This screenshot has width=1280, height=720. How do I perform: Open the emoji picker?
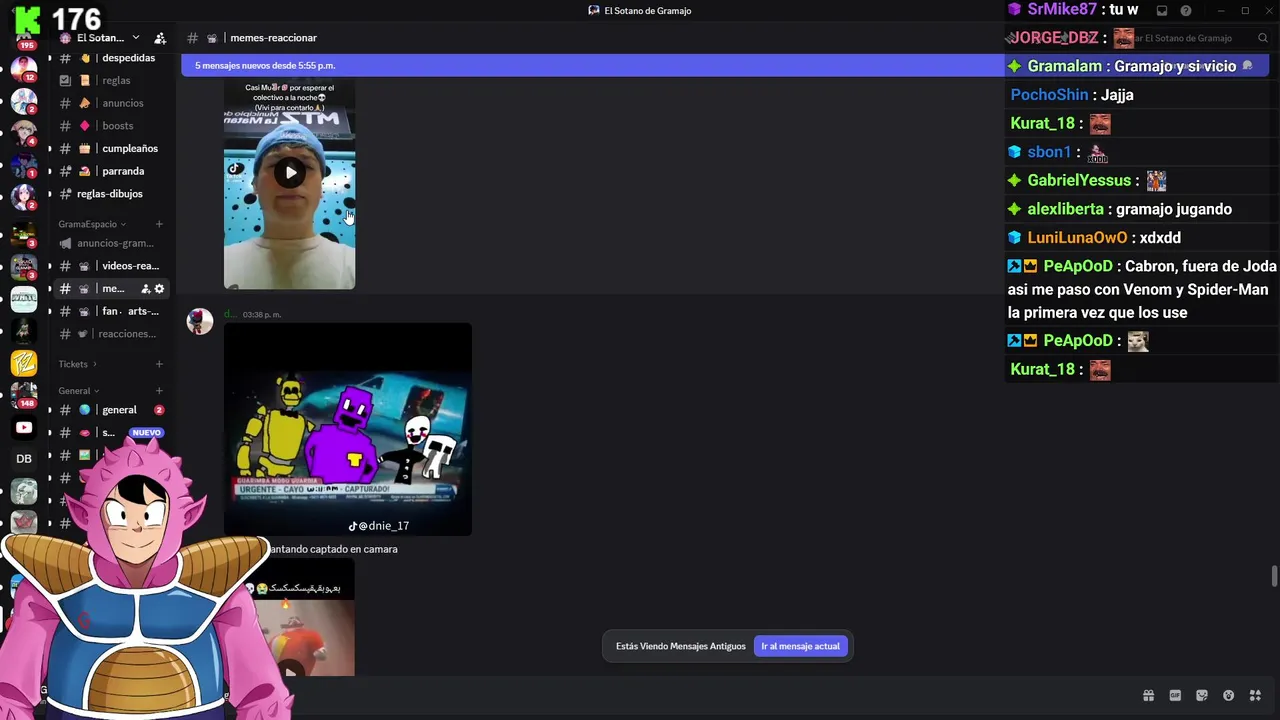[1229, 696]
